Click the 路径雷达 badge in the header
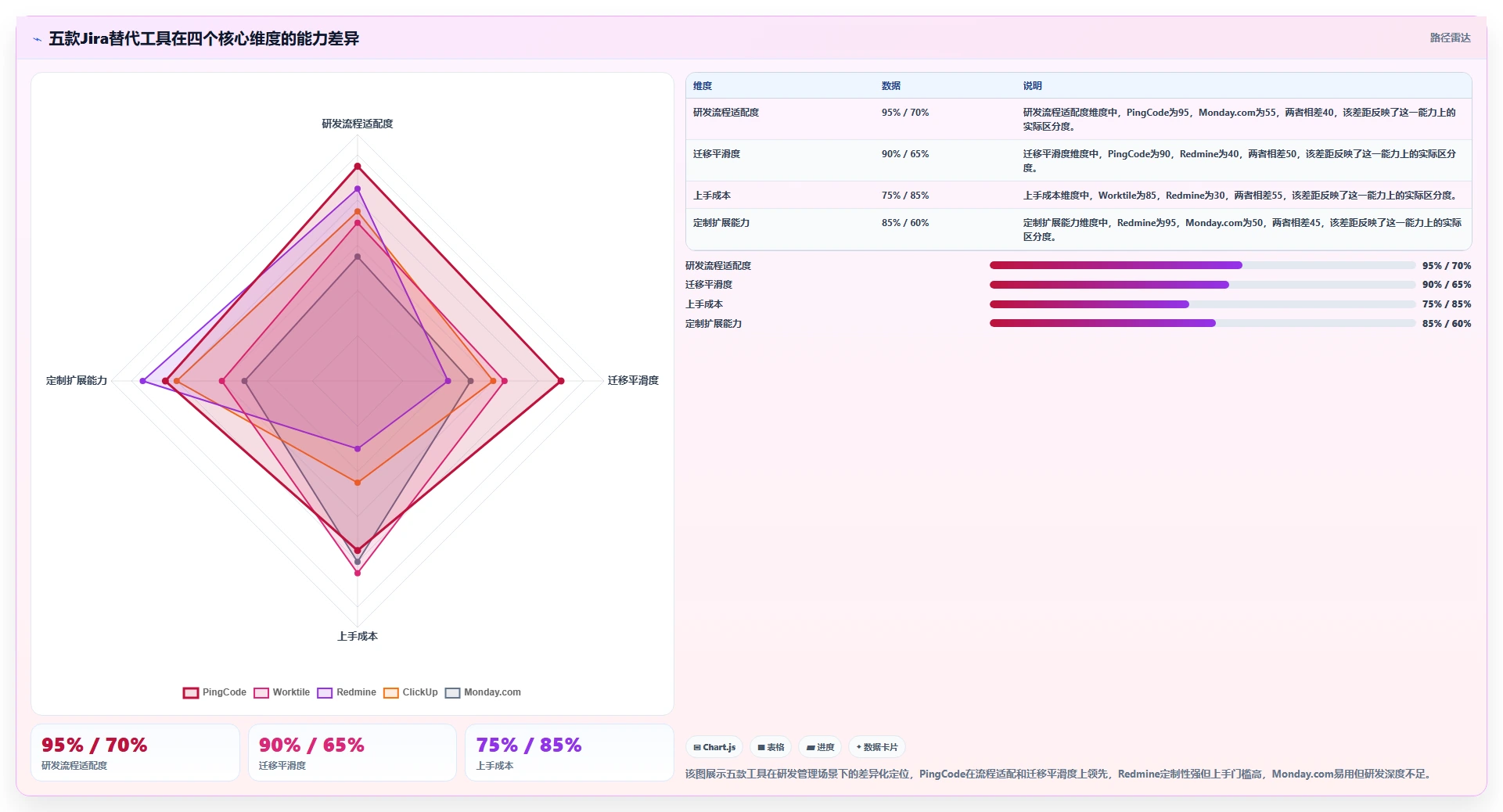Screen dimensions: 1503x812 coord(1450,38)
